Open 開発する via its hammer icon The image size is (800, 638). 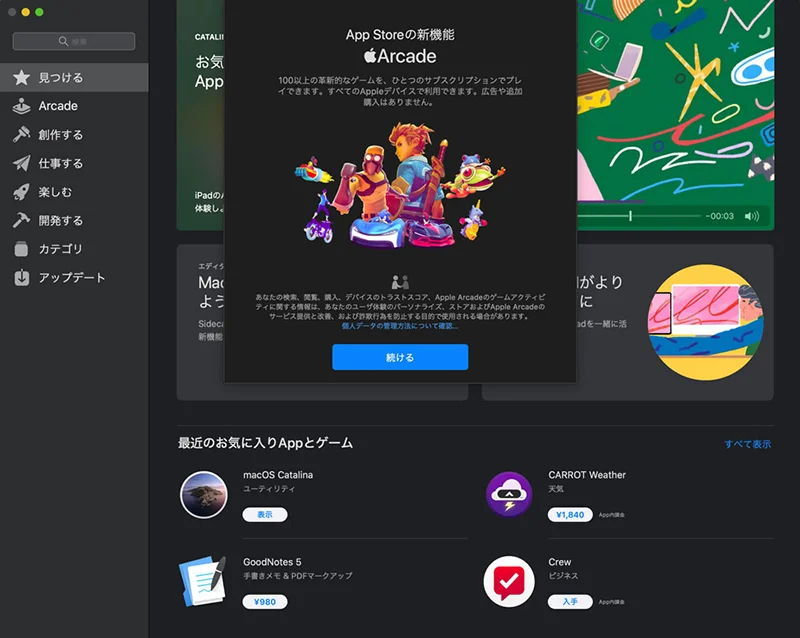coord(21,220)
